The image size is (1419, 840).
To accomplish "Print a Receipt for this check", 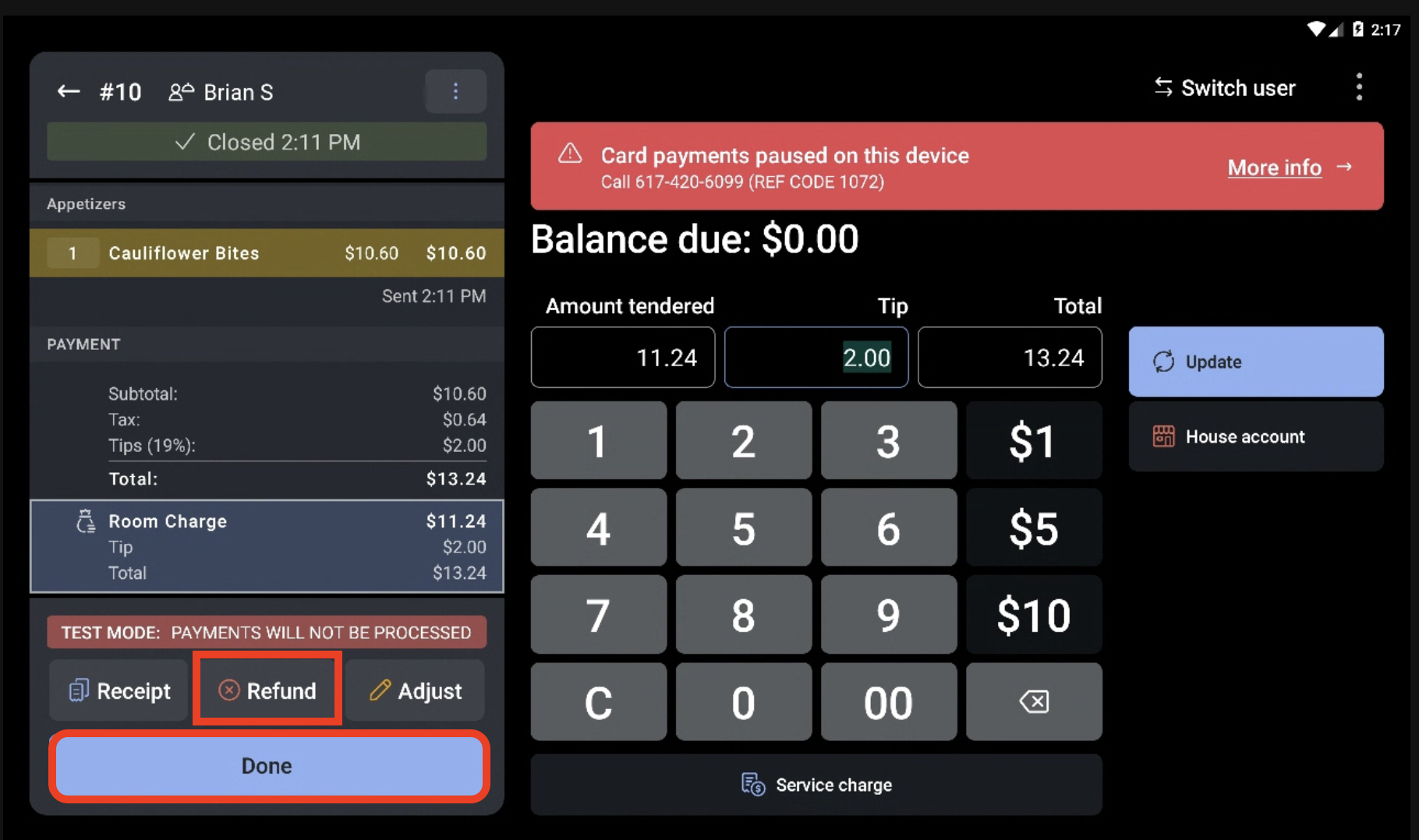I will 118,690.
